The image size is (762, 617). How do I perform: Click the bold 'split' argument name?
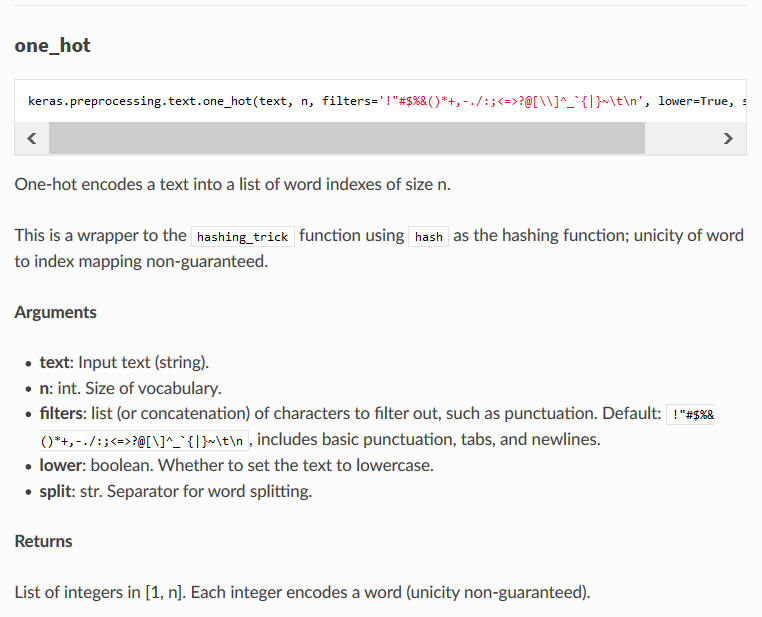pyautogui.click(x=55, y=491)
